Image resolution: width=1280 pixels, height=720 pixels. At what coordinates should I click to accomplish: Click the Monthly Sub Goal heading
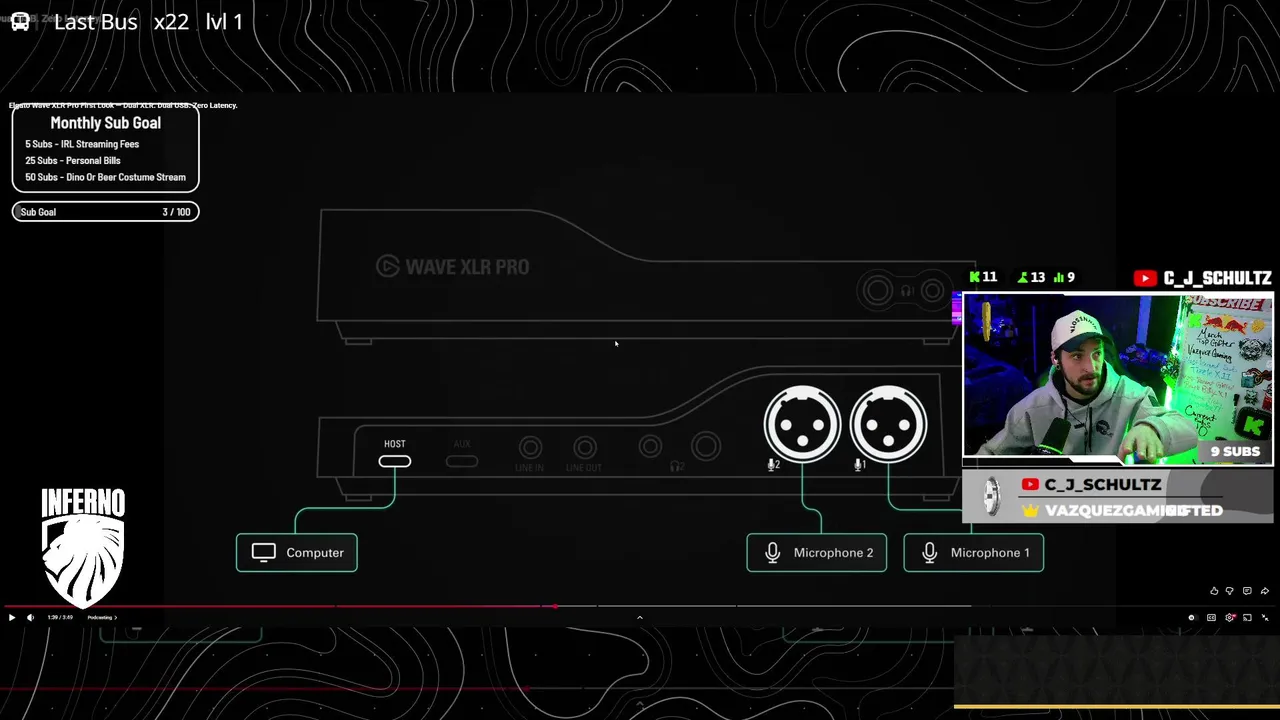105,123
